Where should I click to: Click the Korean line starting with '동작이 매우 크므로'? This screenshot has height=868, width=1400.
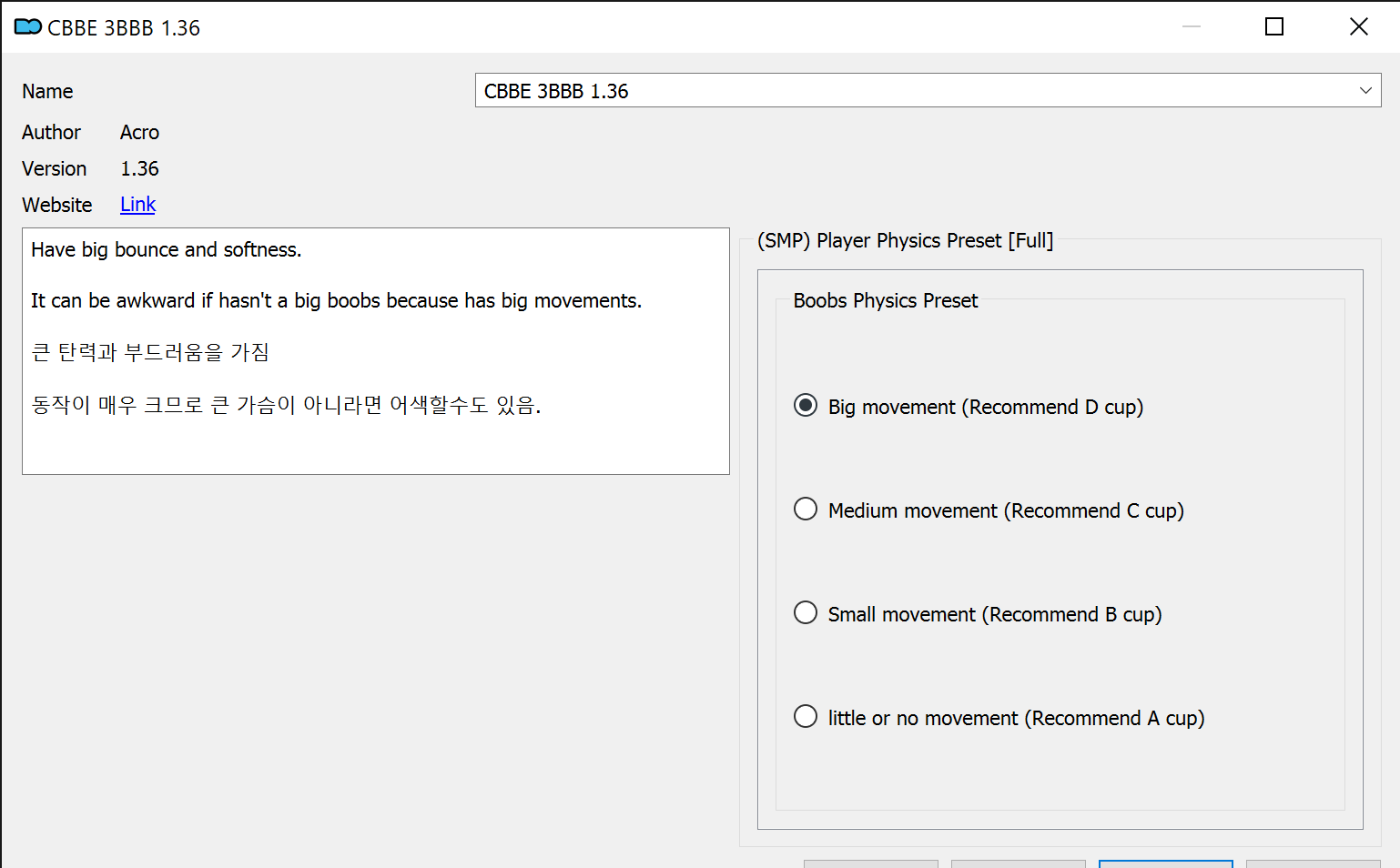click(286, 404)
